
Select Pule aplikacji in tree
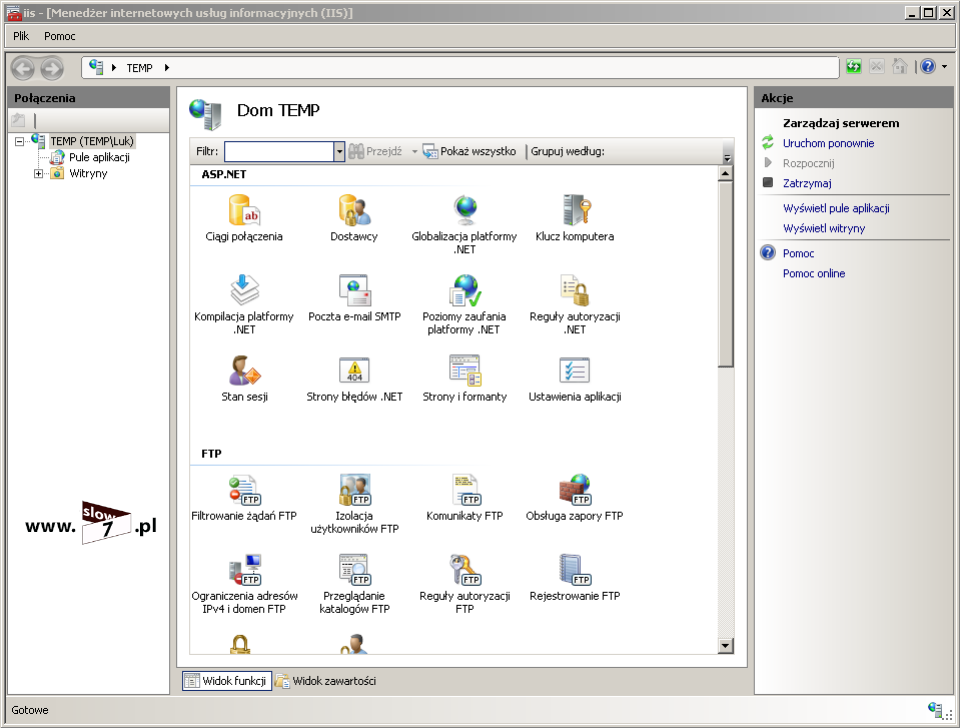[99, 157]
